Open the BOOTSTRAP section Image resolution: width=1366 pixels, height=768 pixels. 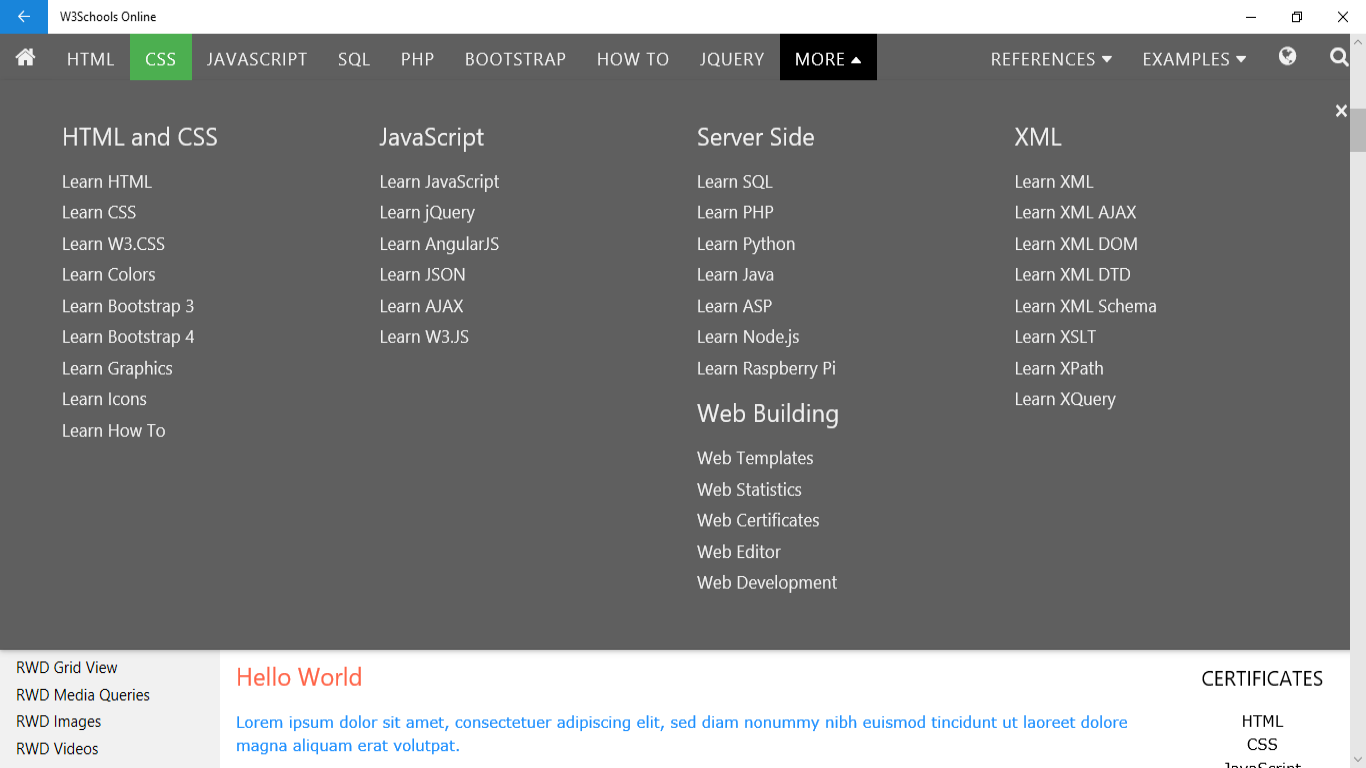[x=515, y=58]
